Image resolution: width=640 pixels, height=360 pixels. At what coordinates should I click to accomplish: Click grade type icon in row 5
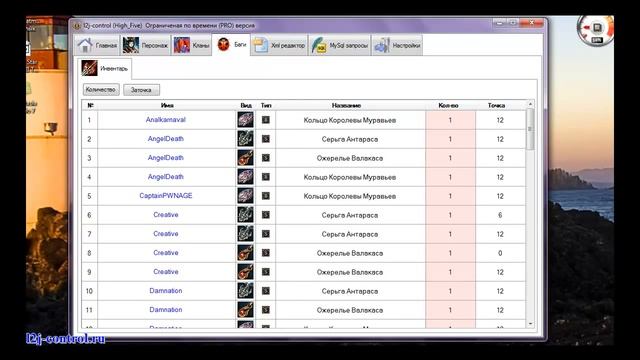(x=266, y=196)
